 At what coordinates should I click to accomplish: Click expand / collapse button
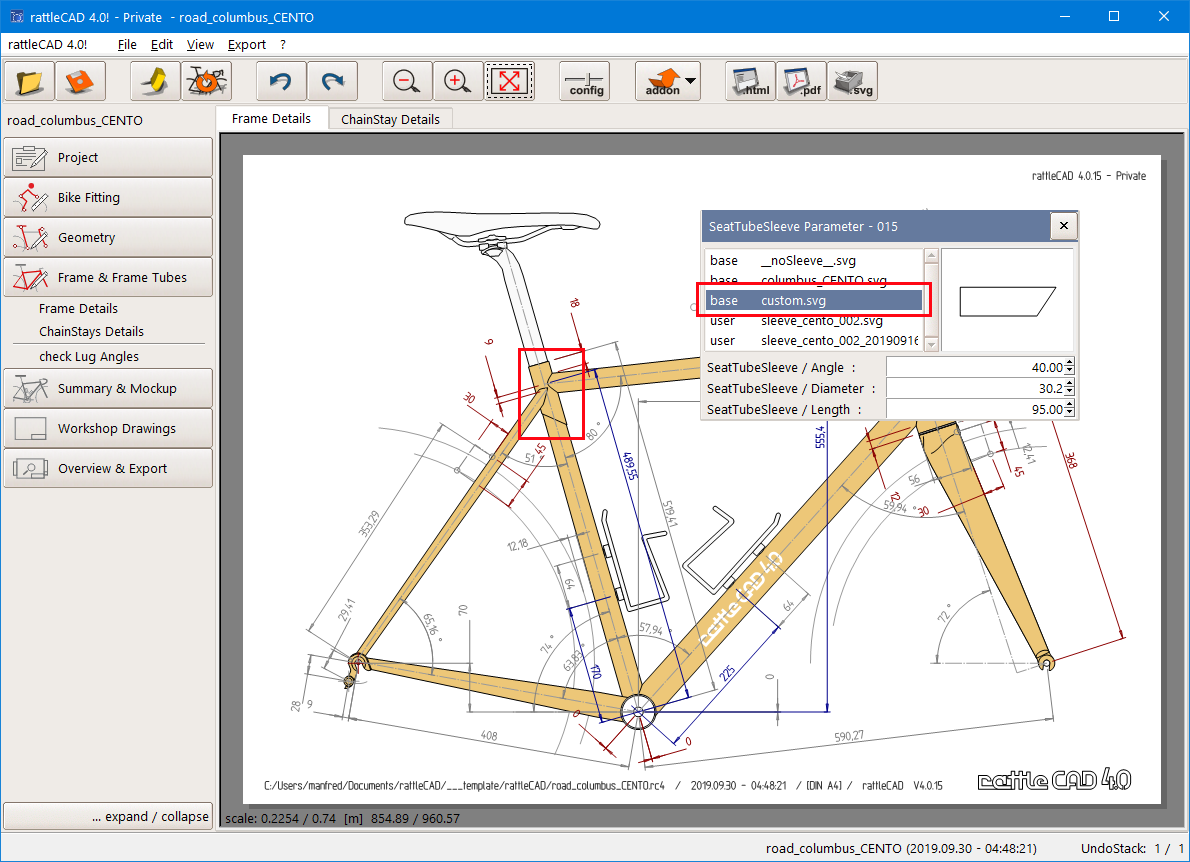pyautogui.click(x=109, y=816)
